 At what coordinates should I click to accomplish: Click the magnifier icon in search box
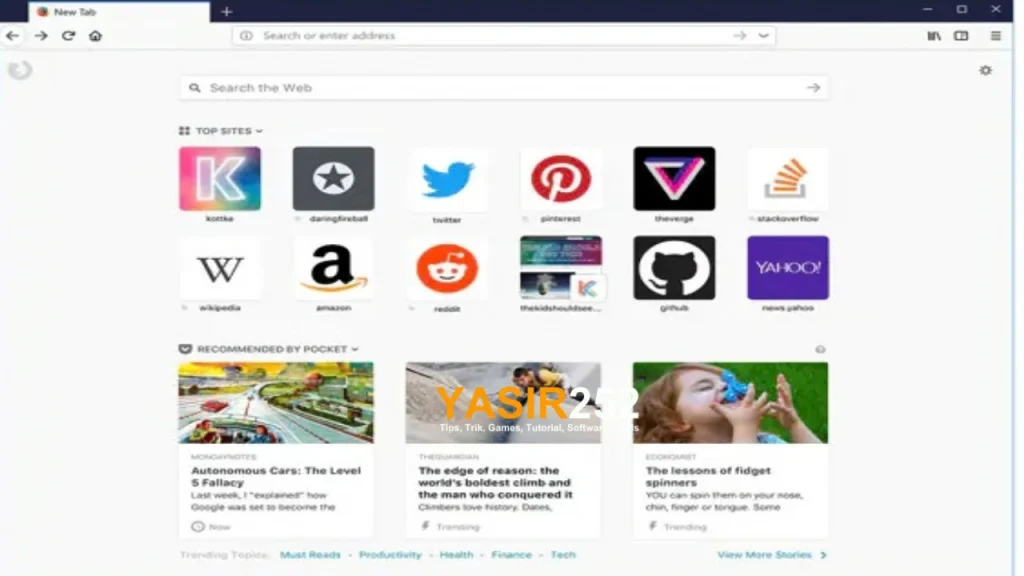click(195, 88)
